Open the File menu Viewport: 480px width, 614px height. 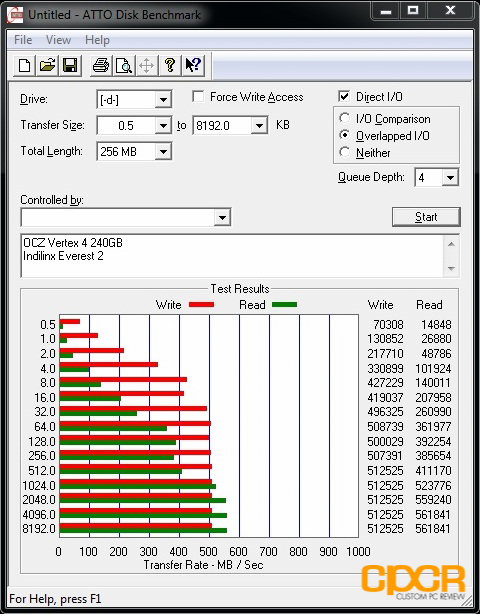(x=23, y=40)
